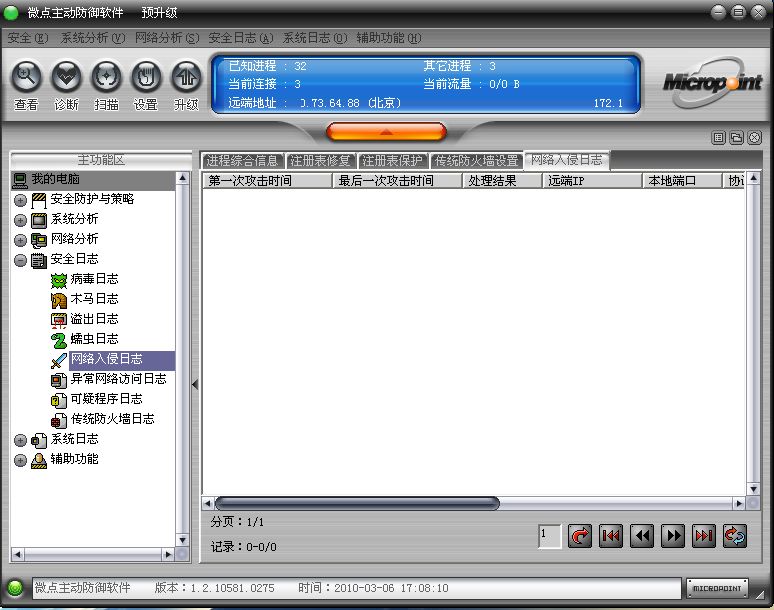Click the 辅助功能 helmet icon

coord(39,460)
